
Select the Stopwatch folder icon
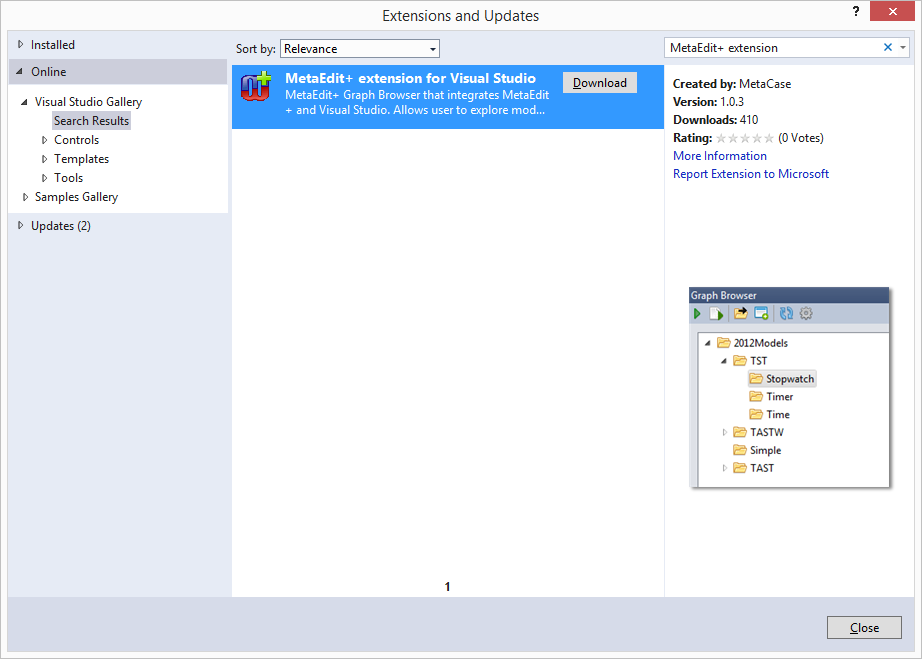point(755,378)
